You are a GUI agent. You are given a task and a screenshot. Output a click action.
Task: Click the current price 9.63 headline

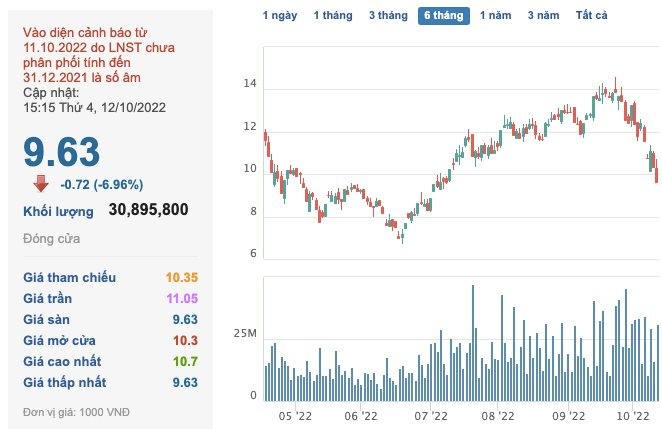[x=62, y=152]
